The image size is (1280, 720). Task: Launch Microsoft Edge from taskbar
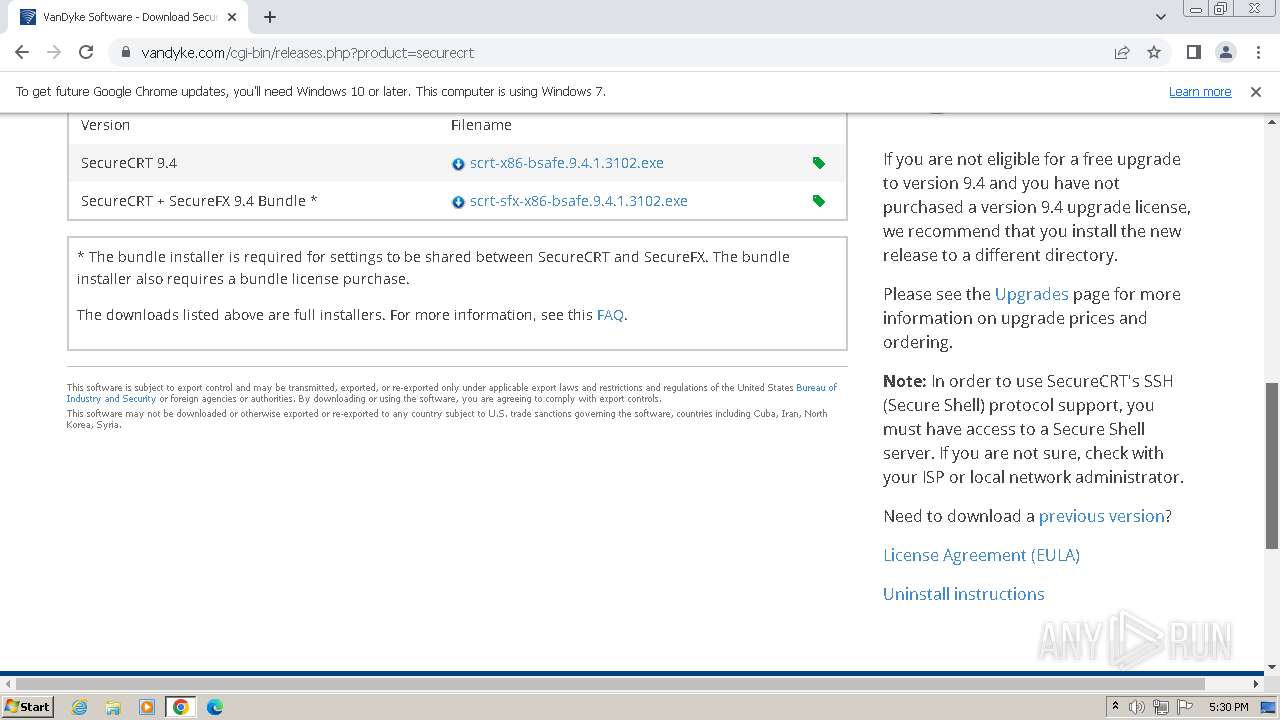215,707
